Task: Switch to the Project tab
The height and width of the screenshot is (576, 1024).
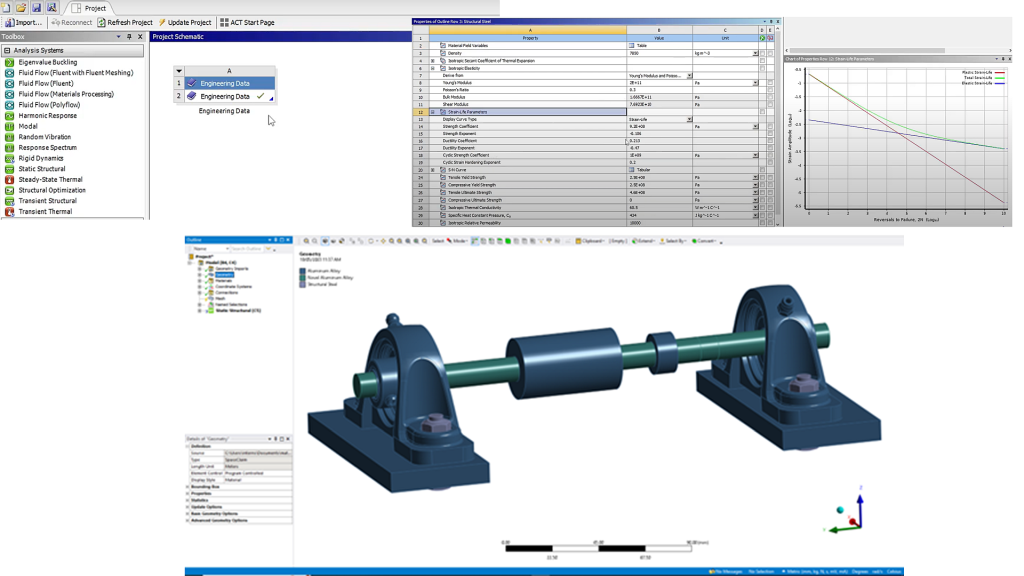Action: (90, 7)
